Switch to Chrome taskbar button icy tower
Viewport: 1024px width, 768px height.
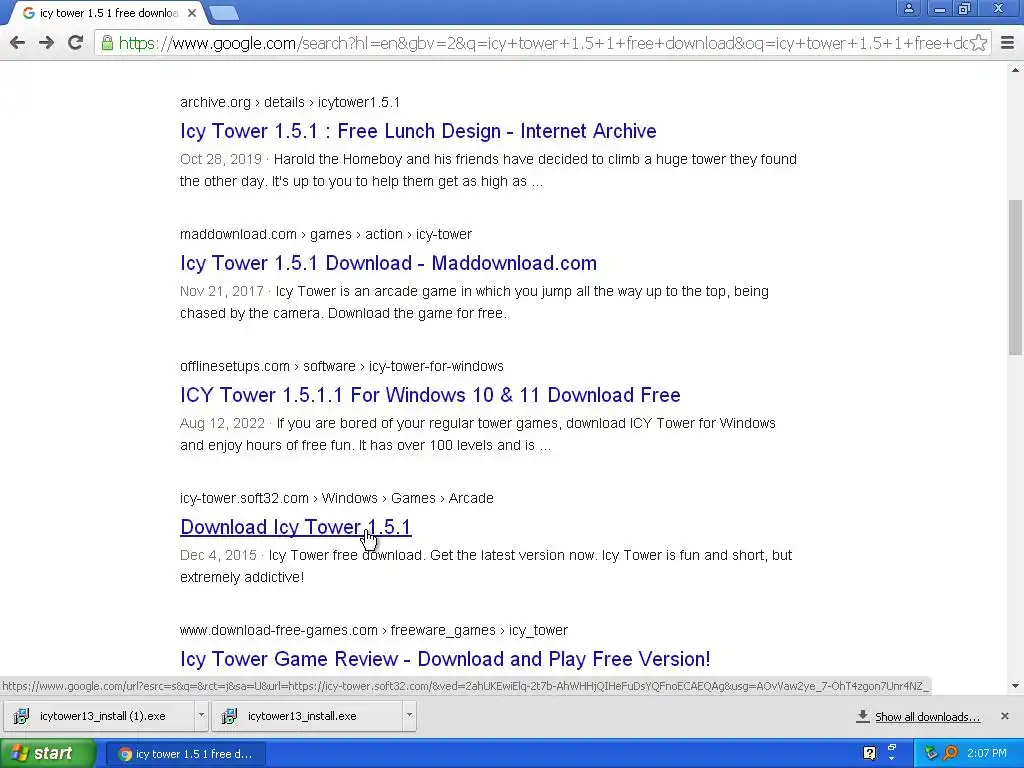[x=186, y=754]
